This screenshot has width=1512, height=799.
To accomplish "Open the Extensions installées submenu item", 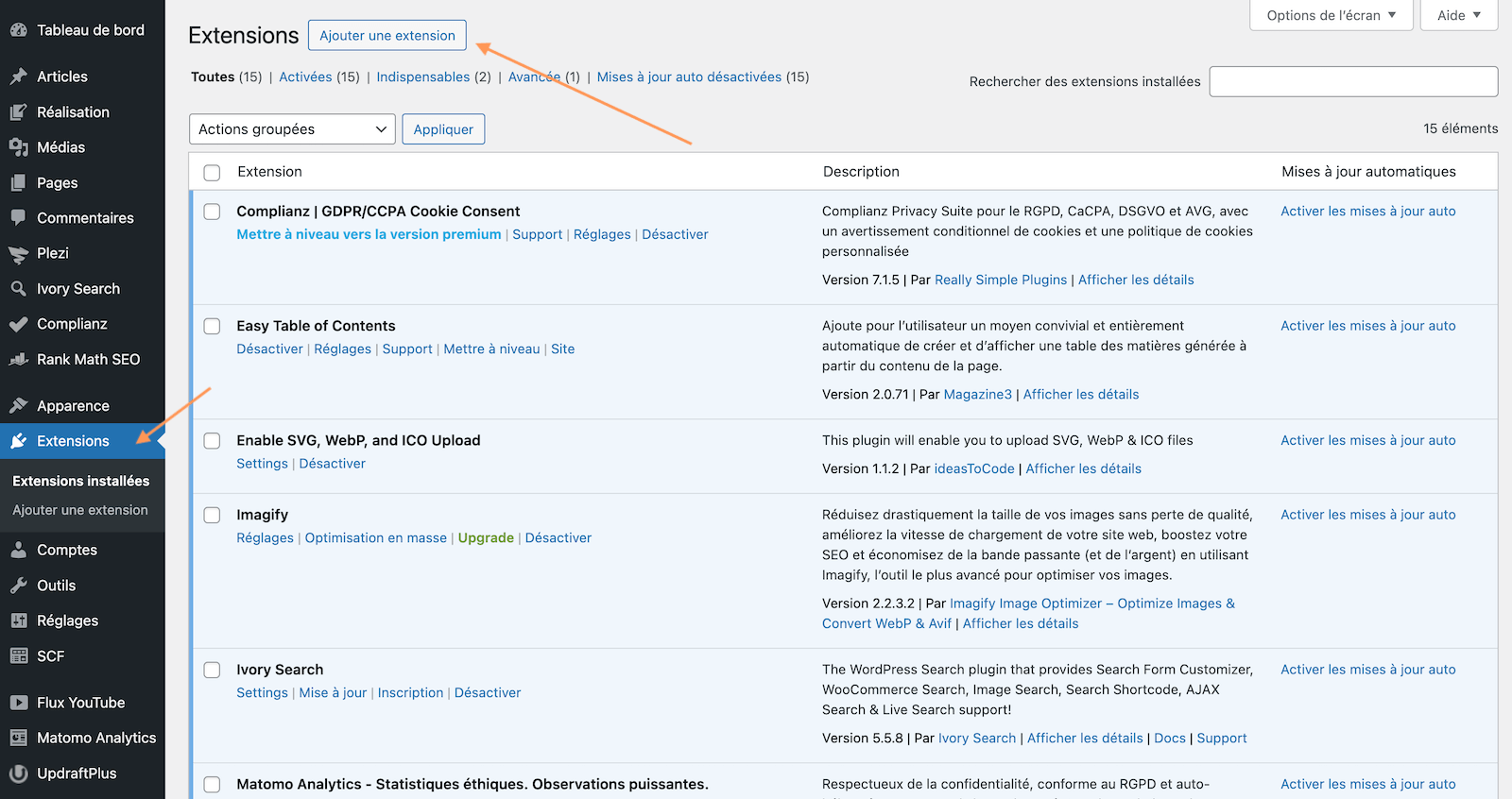I will (x=81, y=481).
